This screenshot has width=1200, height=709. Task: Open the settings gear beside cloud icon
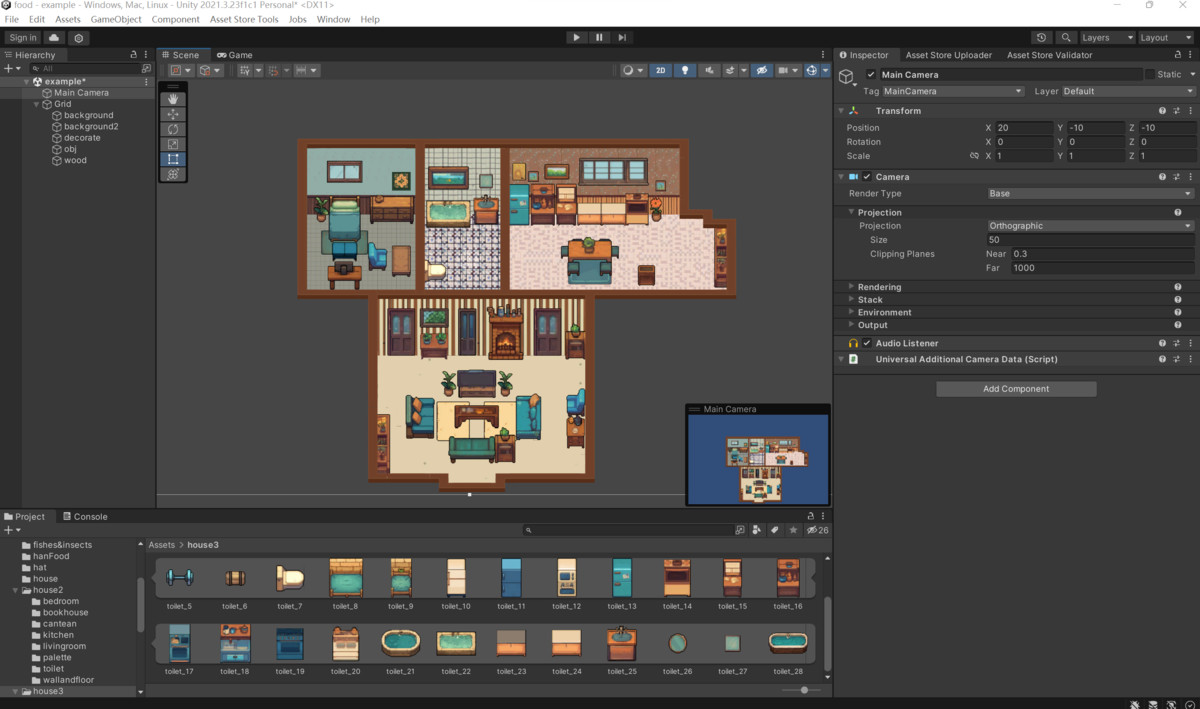pos(78,37)
